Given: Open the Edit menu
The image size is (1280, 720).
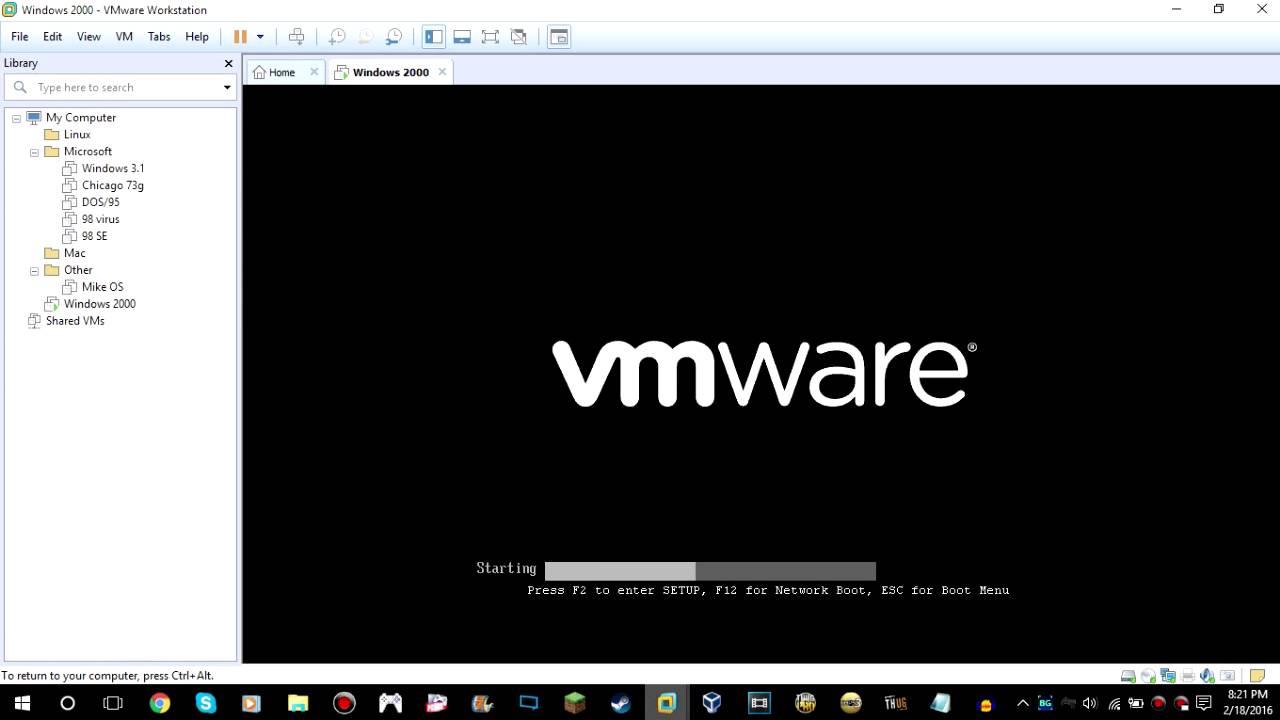Looking at the screenshot, I should [x=52, y=37].
